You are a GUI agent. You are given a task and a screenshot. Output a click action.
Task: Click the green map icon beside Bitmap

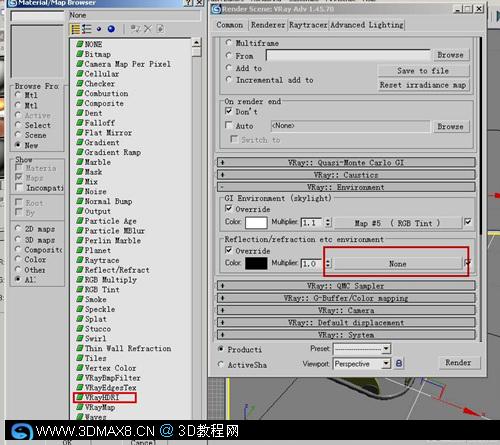(79, 54)
